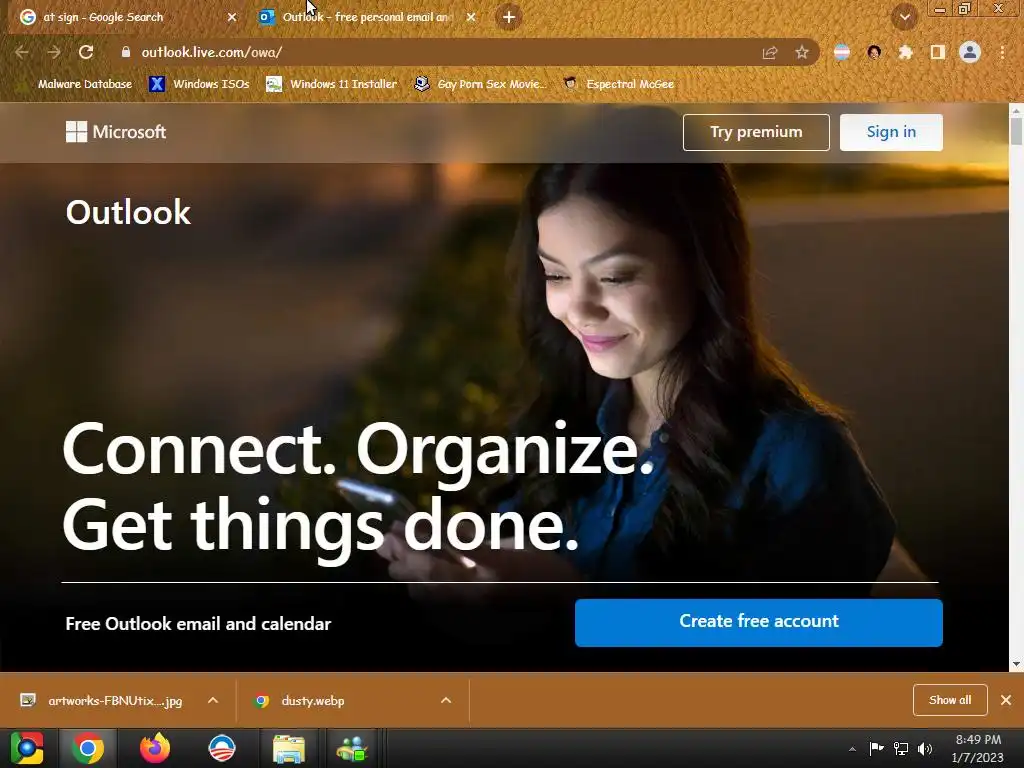Click the Sign in button
The width and height of the screenshot is (1024, 768).
(x=891, y=133)
